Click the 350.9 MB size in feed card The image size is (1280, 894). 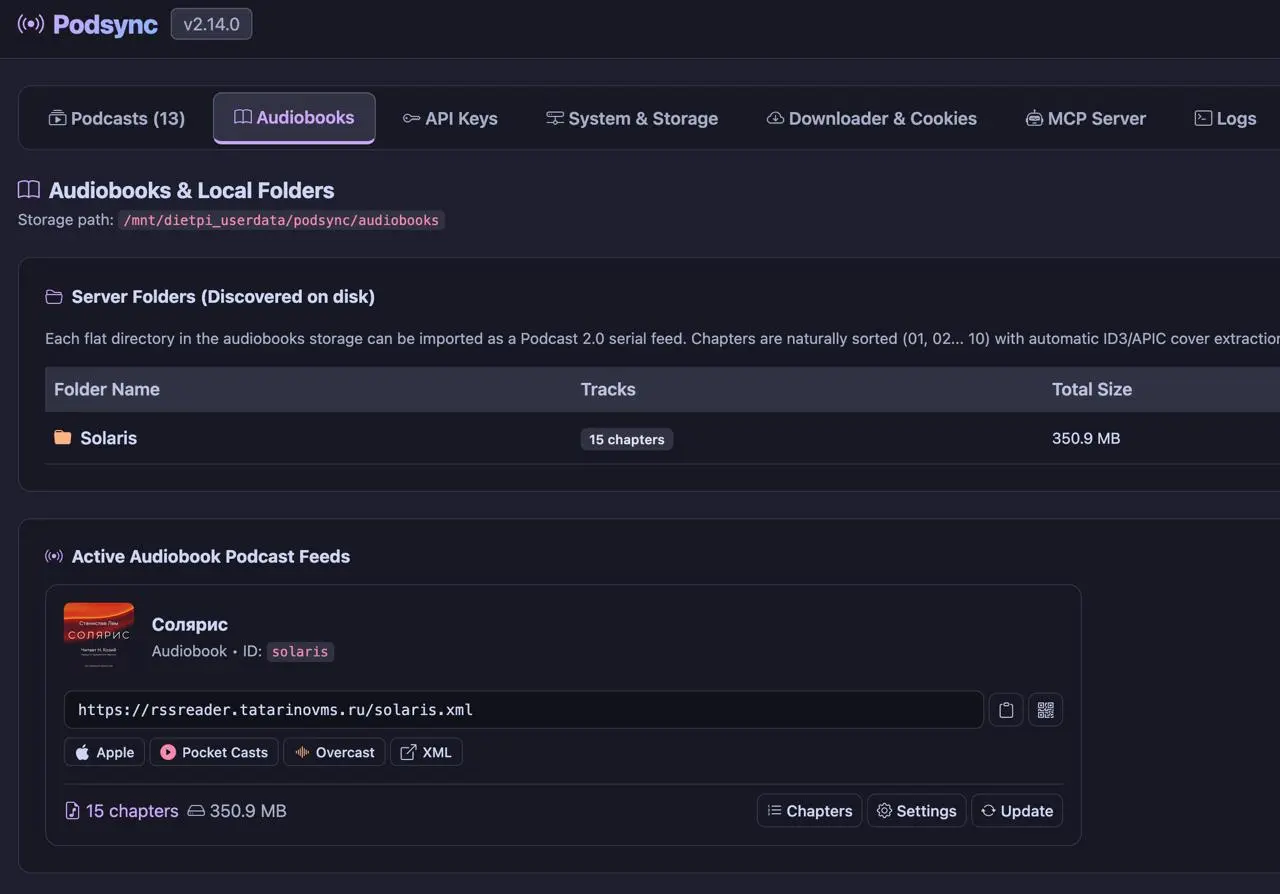click(237, 811)
